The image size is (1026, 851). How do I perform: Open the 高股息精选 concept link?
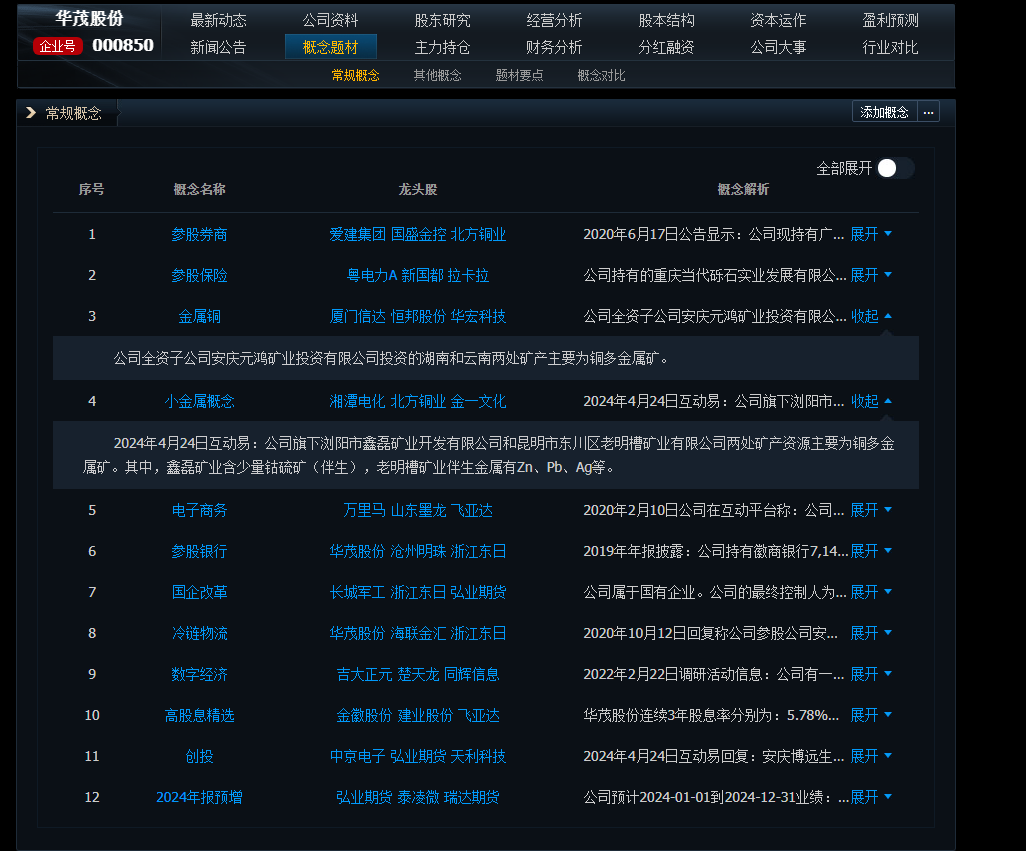point(200,715)
